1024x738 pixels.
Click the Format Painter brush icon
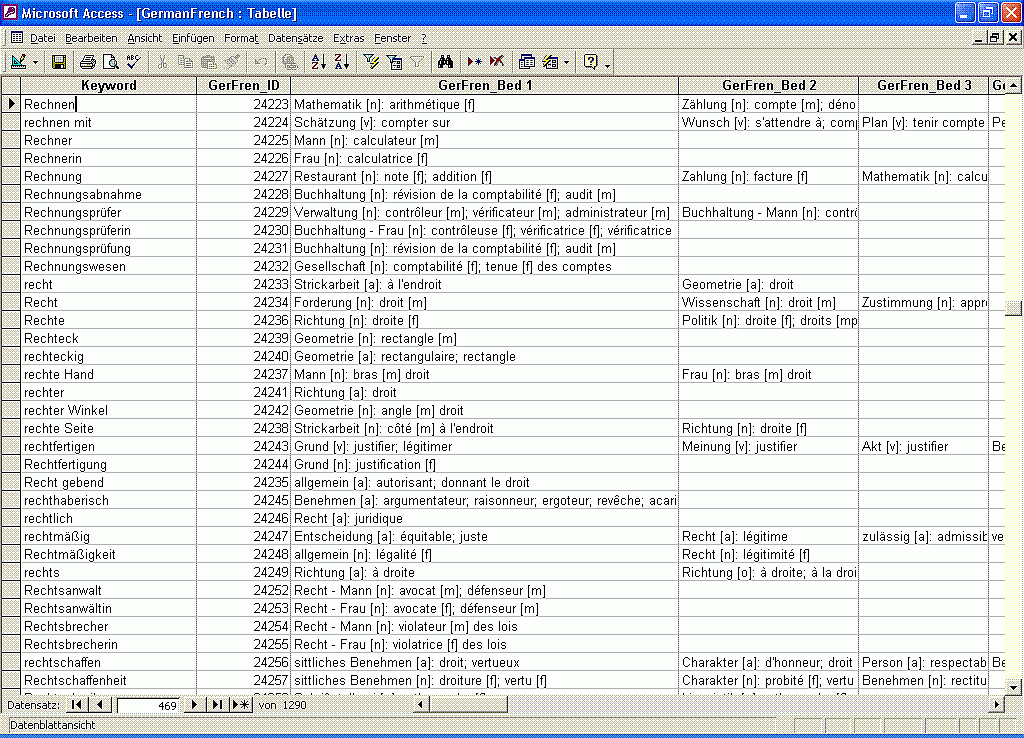(232, 62)
